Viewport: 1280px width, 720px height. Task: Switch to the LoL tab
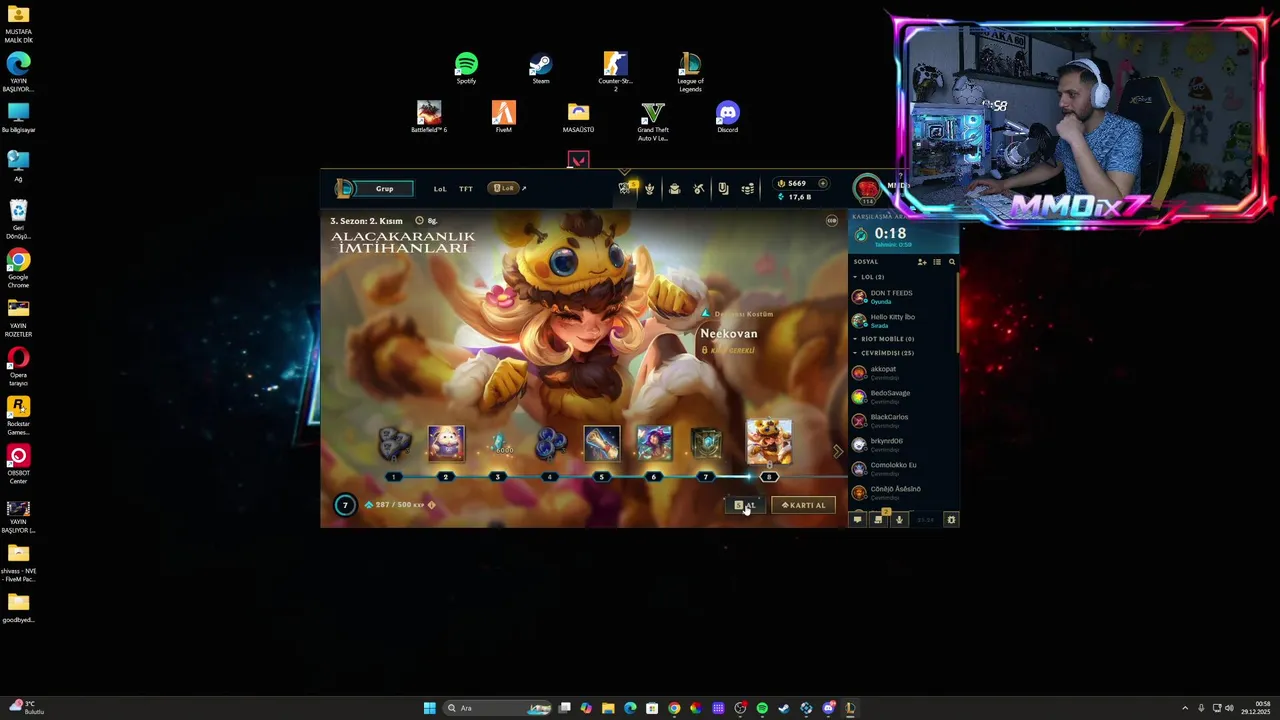(x=440, y=188)
